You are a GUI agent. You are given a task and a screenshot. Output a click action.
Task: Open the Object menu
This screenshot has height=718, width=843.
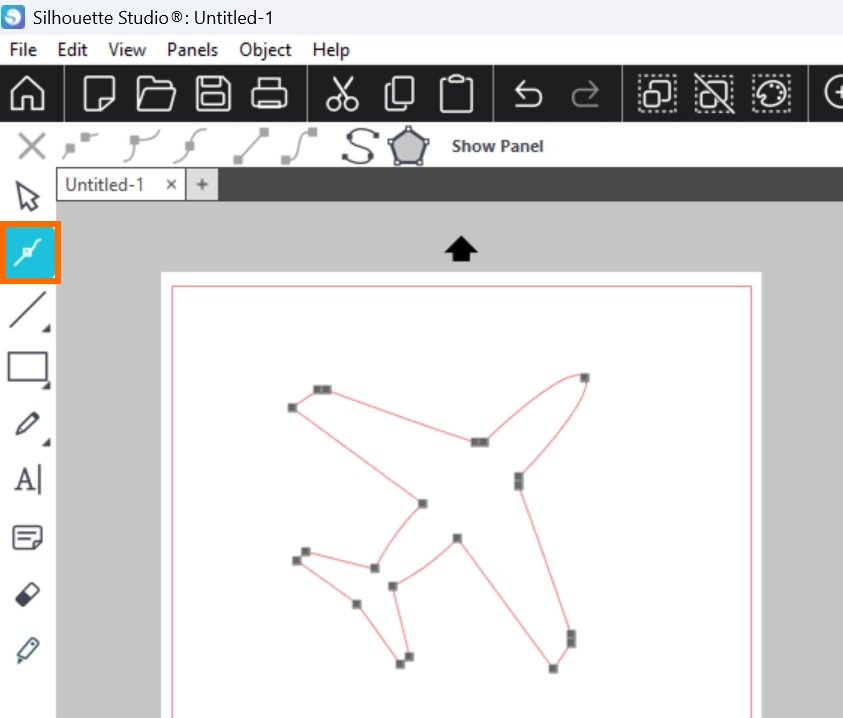(x=265, y=49)
